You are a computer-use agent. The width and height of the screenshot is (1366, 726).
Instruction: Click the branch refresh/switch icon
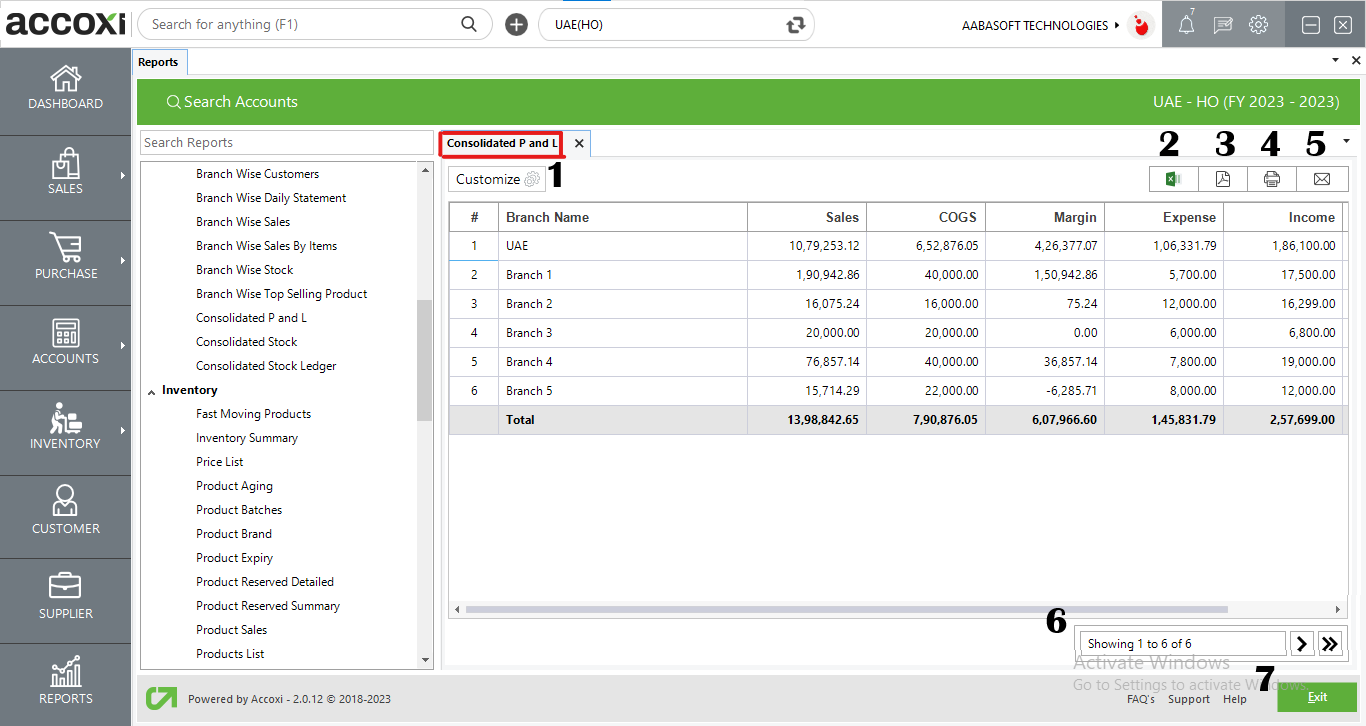[796, 25]
